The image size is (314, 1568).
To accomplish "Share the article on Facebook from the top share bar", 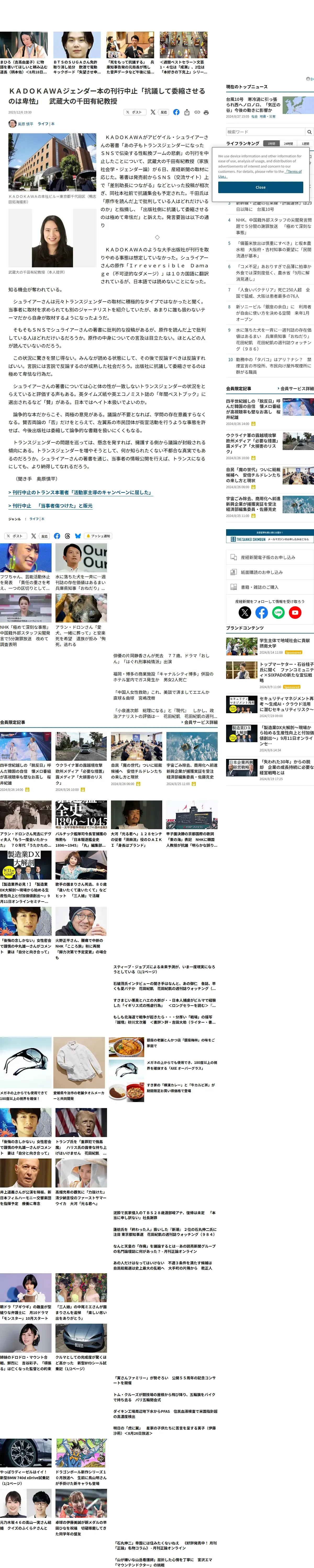I will click(x=176, y=112).
